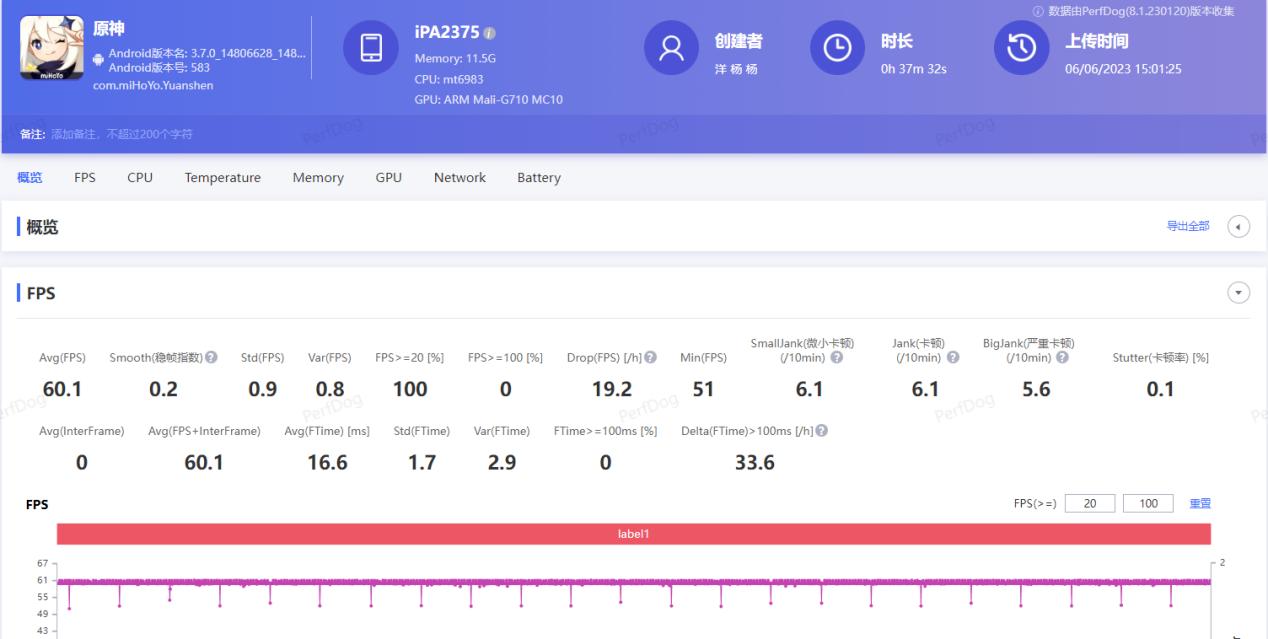The height and width of the screenshot is (639, 1268).
Task: Collapse the overview panel side arrow
Action: (1238, 227)
